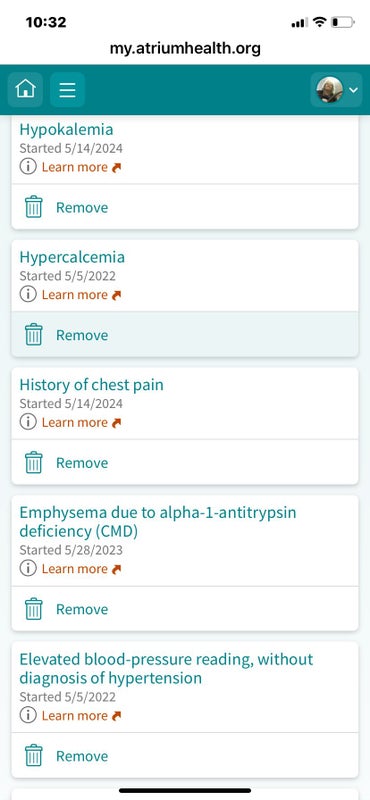Click info icon beside Hypokalemia Learn more

28,167
